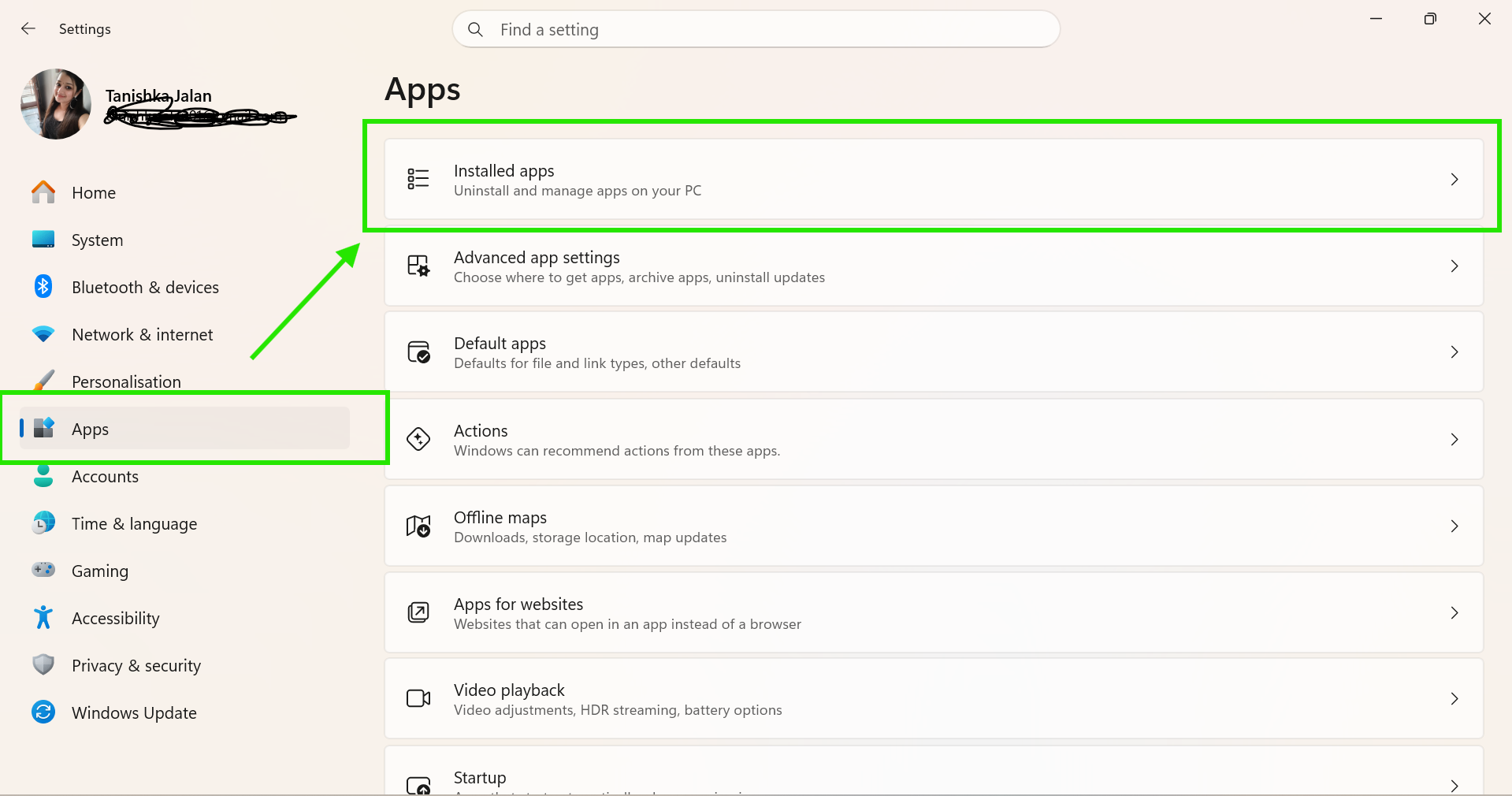Viewport: 1512px width, 796px height.
Task: Expand Advanced app settings chevron
Action: 1454,266
